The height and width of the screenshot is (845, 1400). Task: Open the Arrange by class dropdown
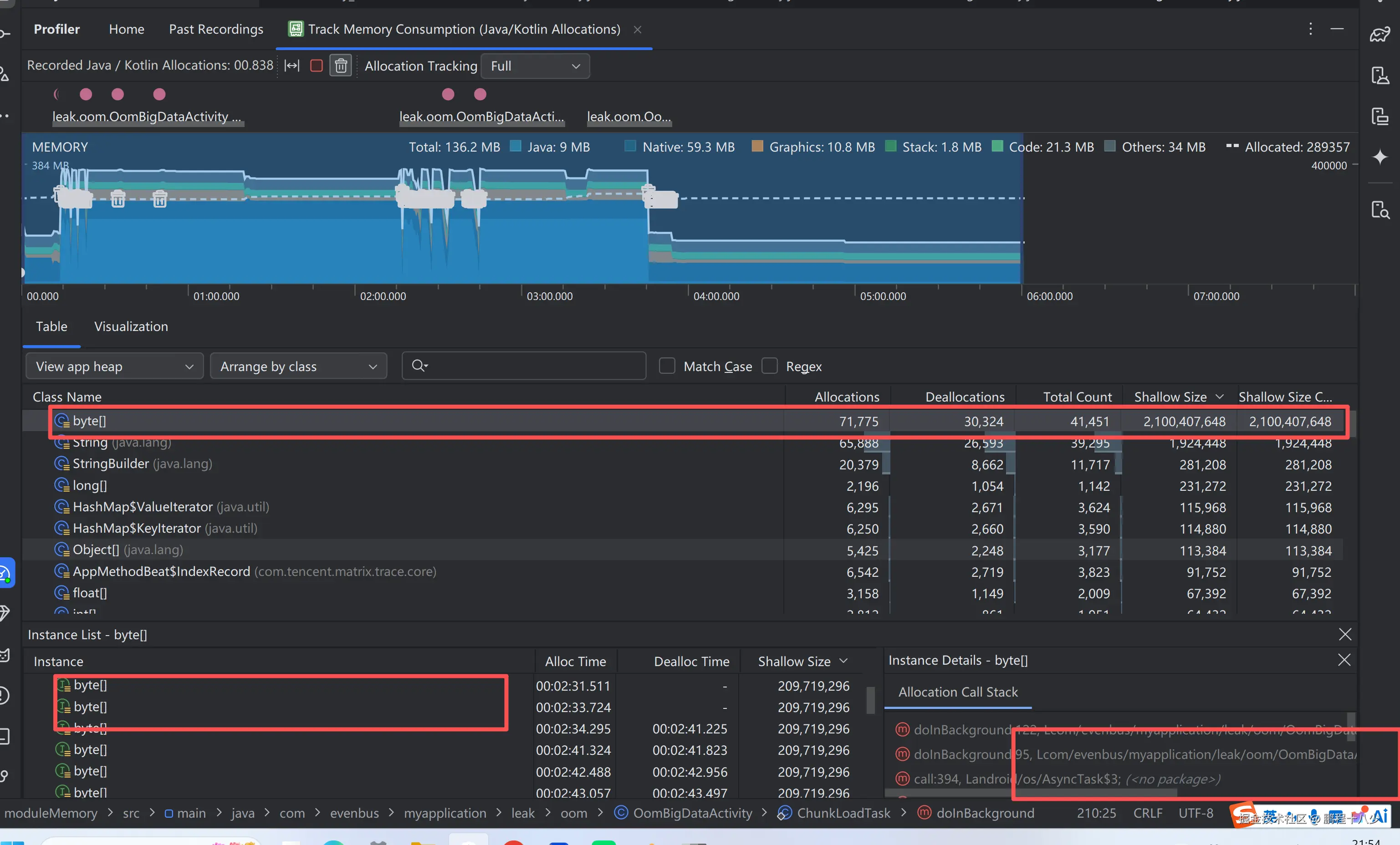(298, 367)
